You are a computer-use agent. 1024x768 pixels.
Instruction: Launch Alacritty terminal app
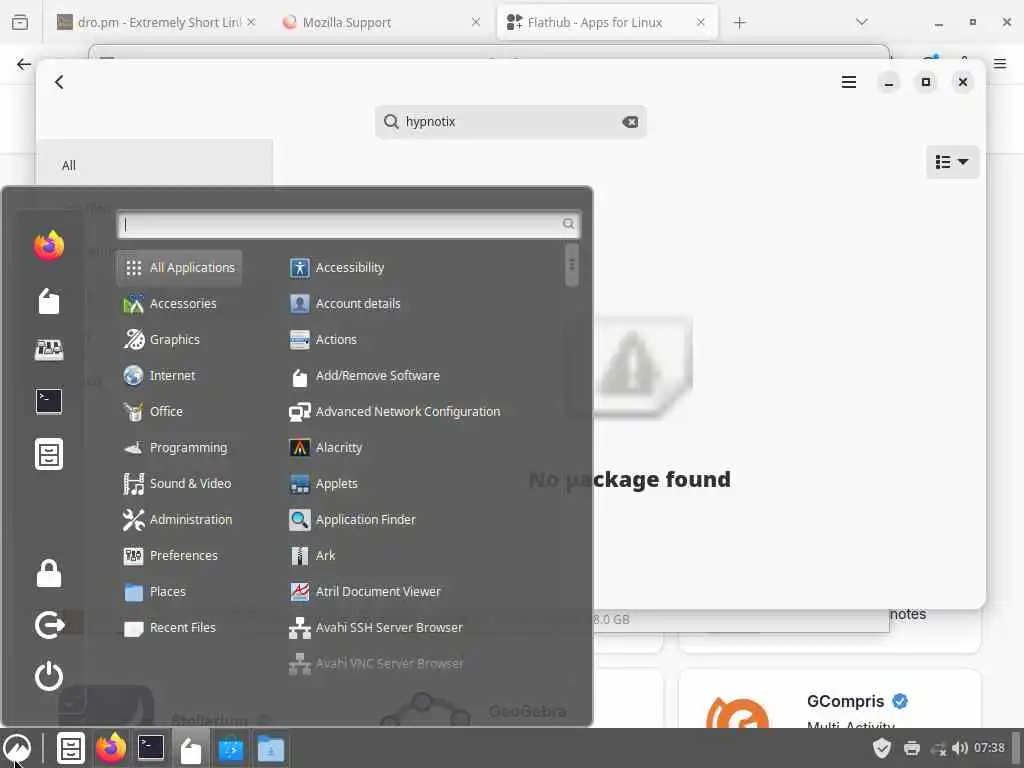[325, 447]
